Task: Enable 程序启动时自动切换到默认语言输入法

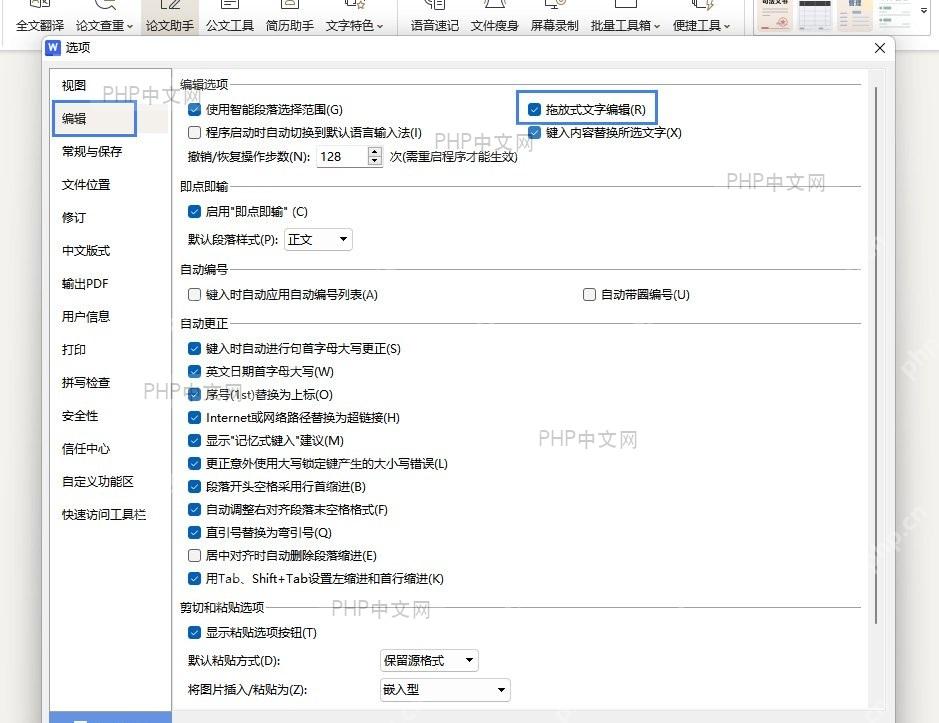Action: 194,132
